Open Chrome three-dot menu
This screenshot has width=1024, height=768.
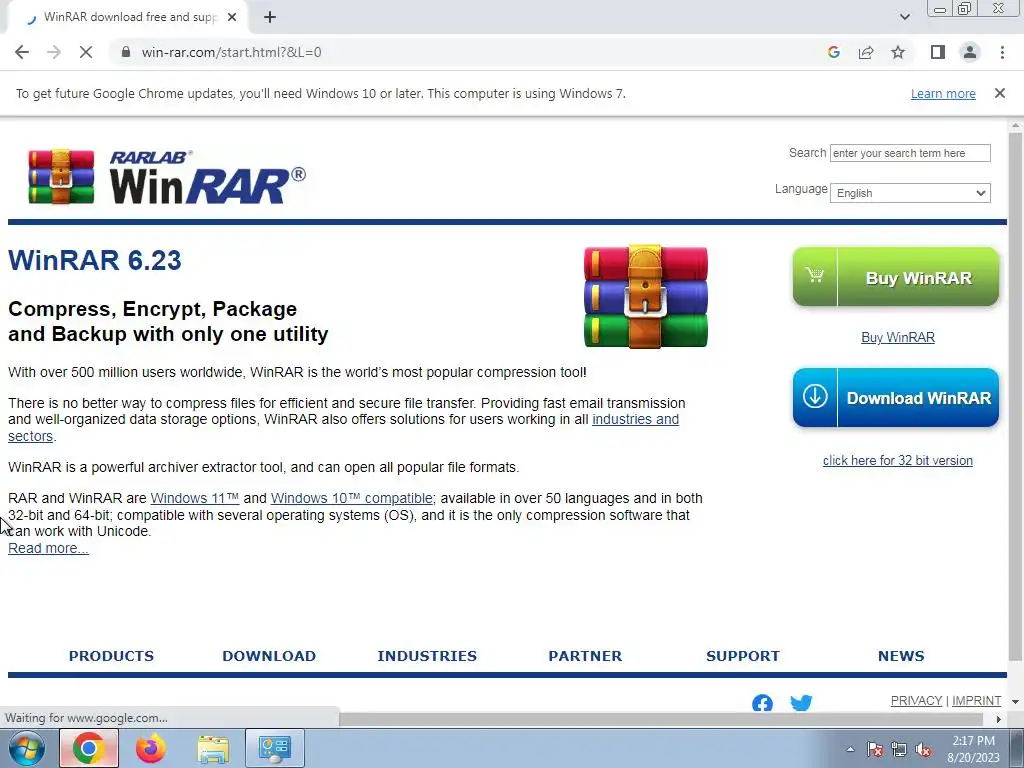[x=1002, y=52]
